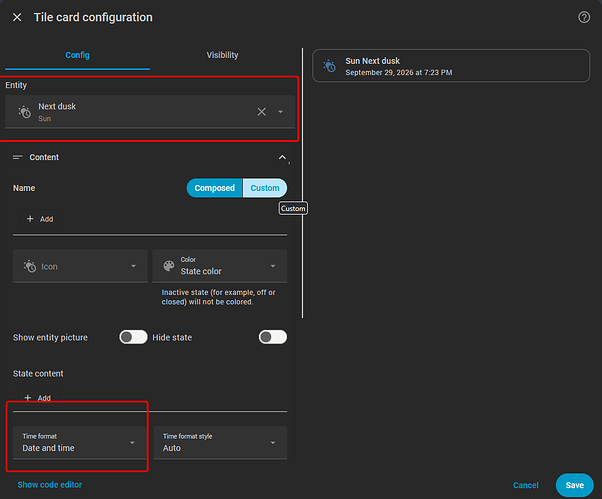The image size is (602, 499).
Task: Toggle Hide state switch
Action: 273,337
